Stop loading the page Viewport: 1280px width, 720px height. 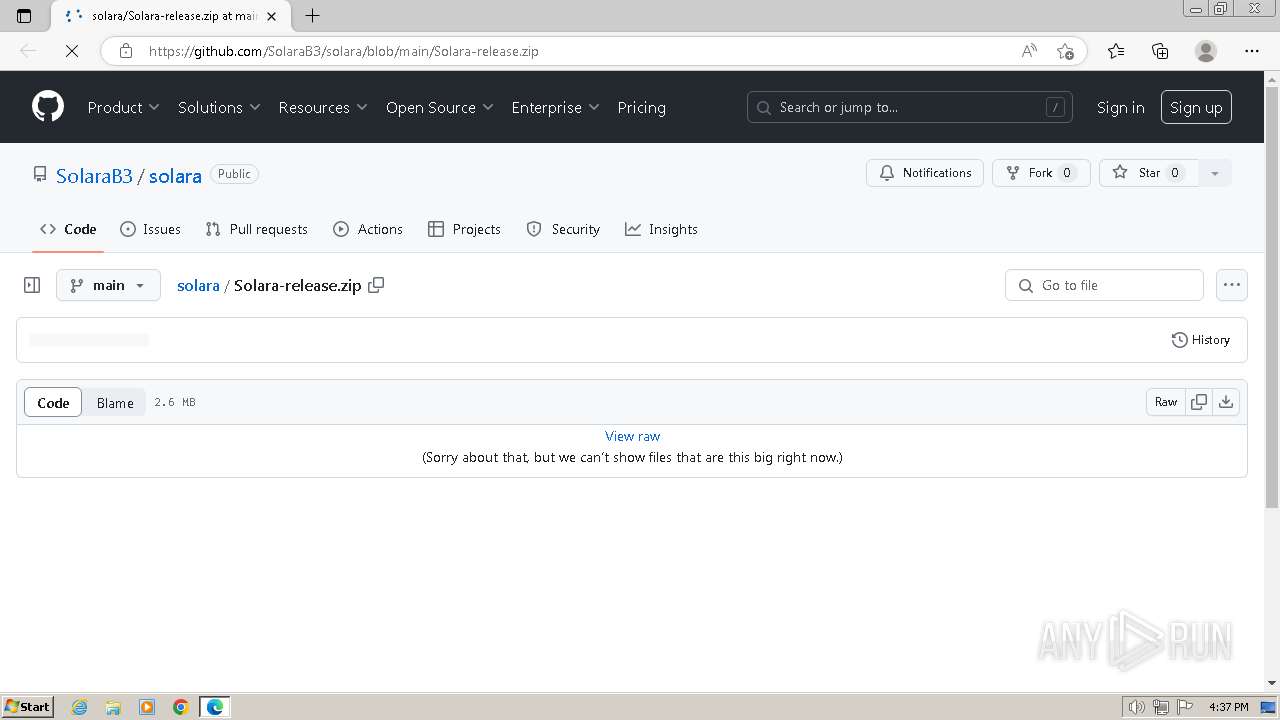72,51
